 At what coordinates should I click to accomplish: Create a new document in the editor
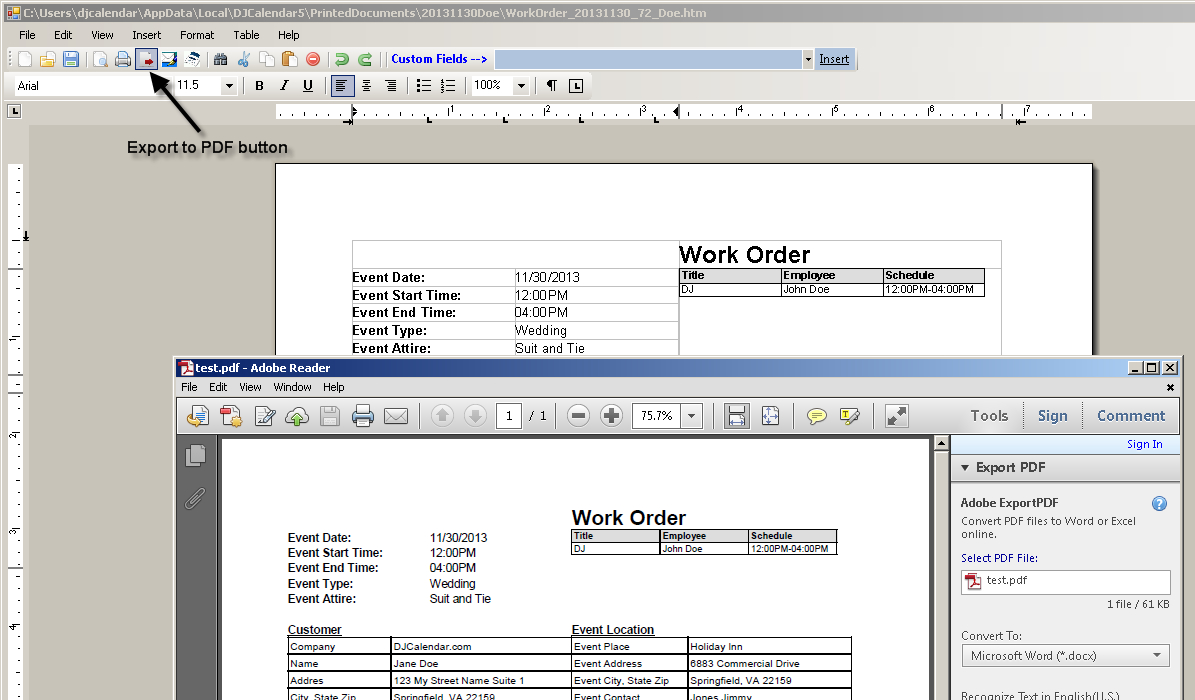(x=24, y=59)
